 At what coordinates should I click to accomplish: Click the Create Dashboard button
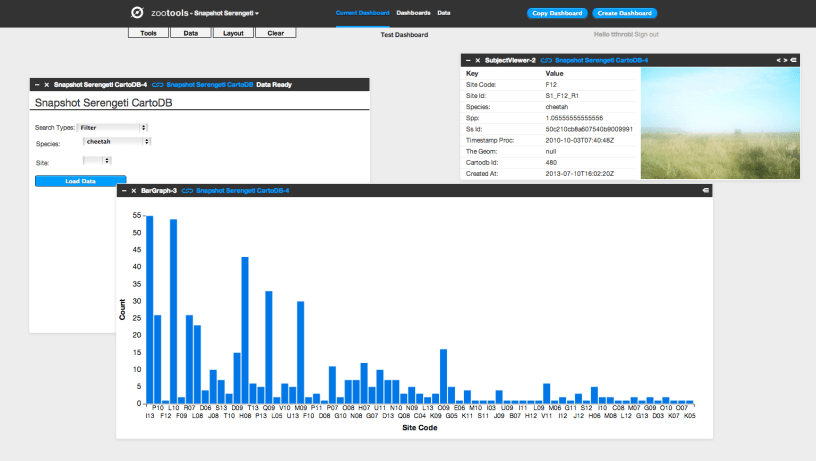[624, 13]
